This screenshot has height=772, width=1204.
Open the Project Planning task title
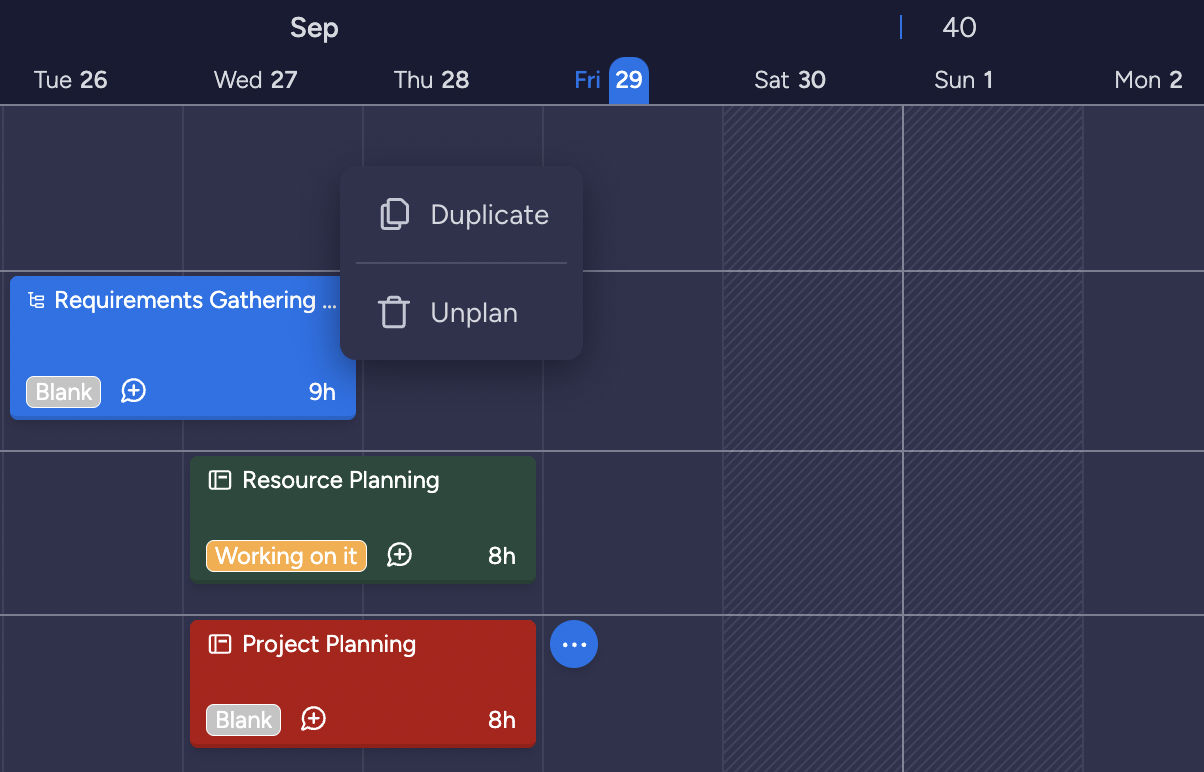click(x=329, y=644)
